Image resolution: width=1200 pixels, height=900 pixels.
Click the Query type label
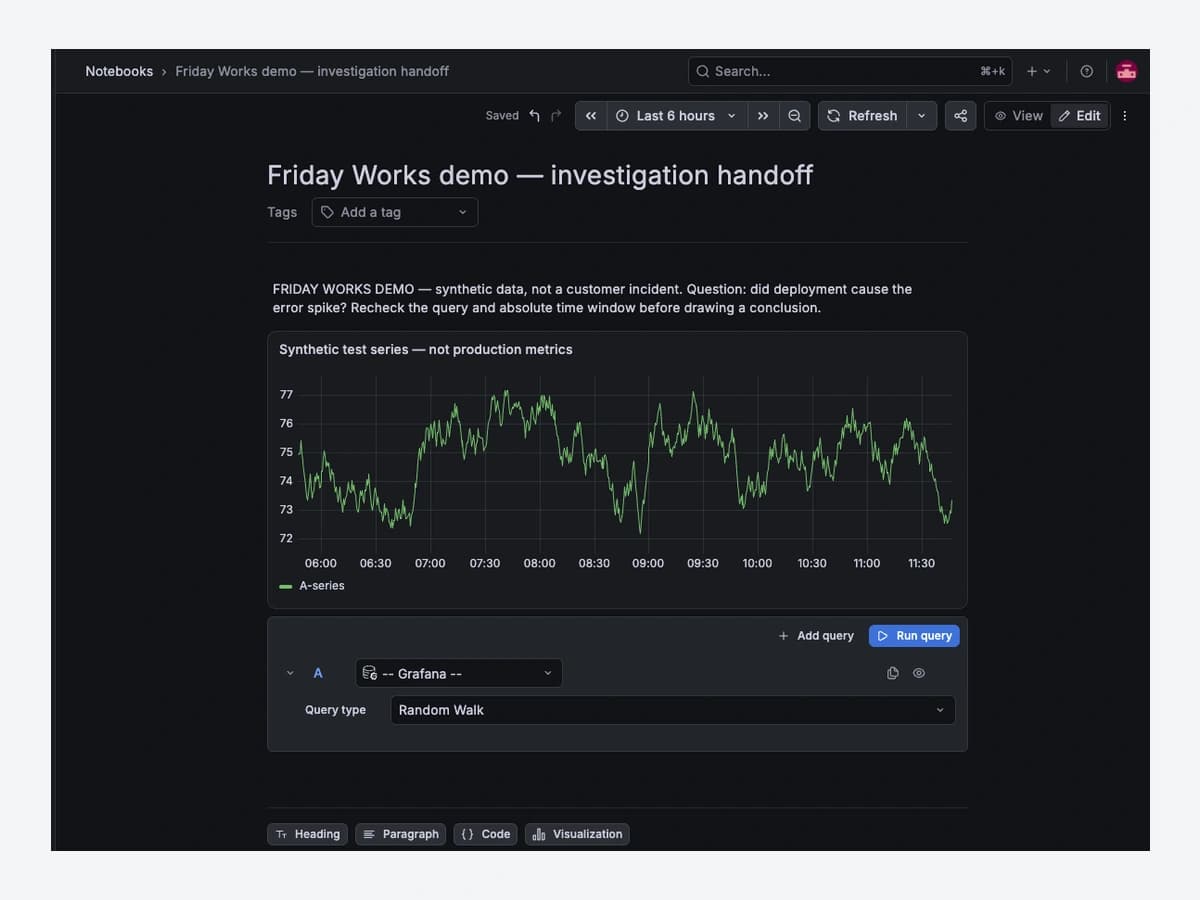[335, 710]
